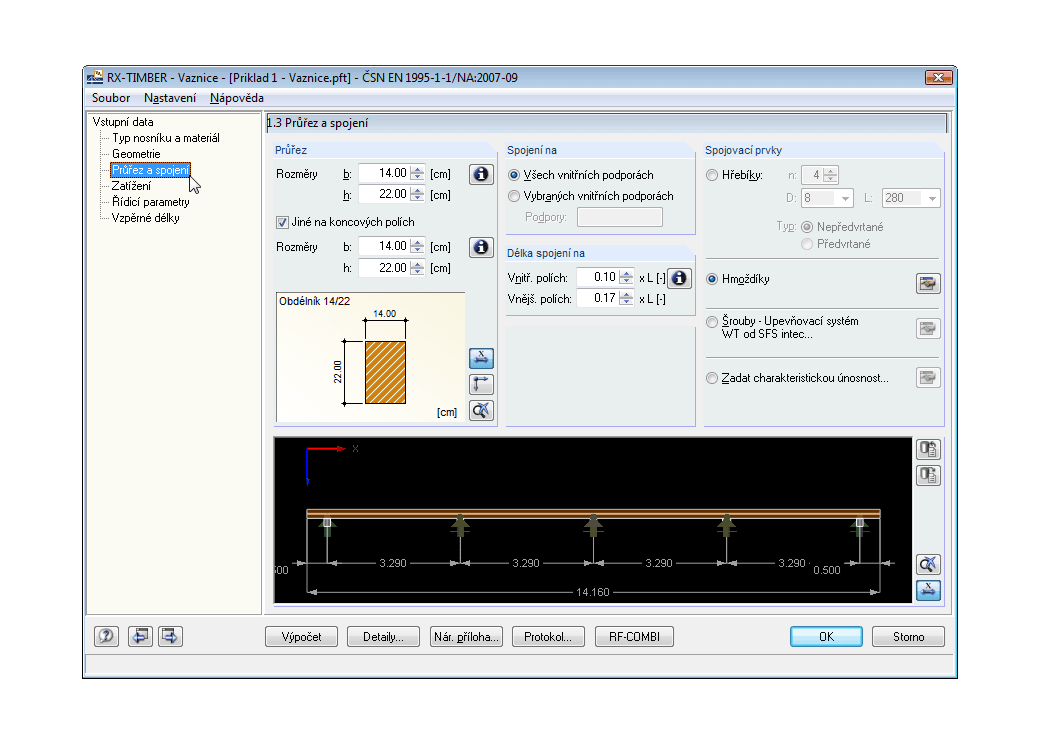1040x744 pixels.
Task: Select Geometrie in navigation tree
Action: click(136, 154)
